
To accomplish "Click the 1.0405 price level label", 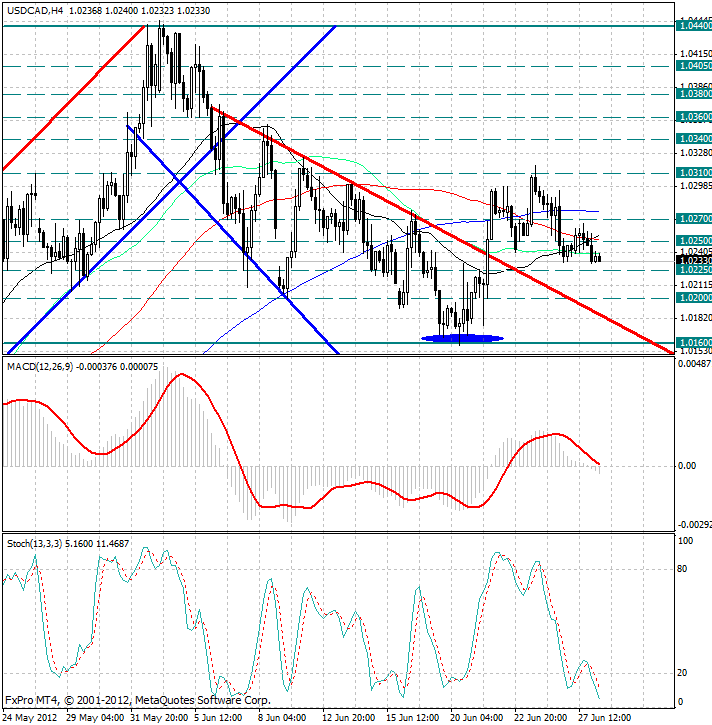I will pos(694,66).
